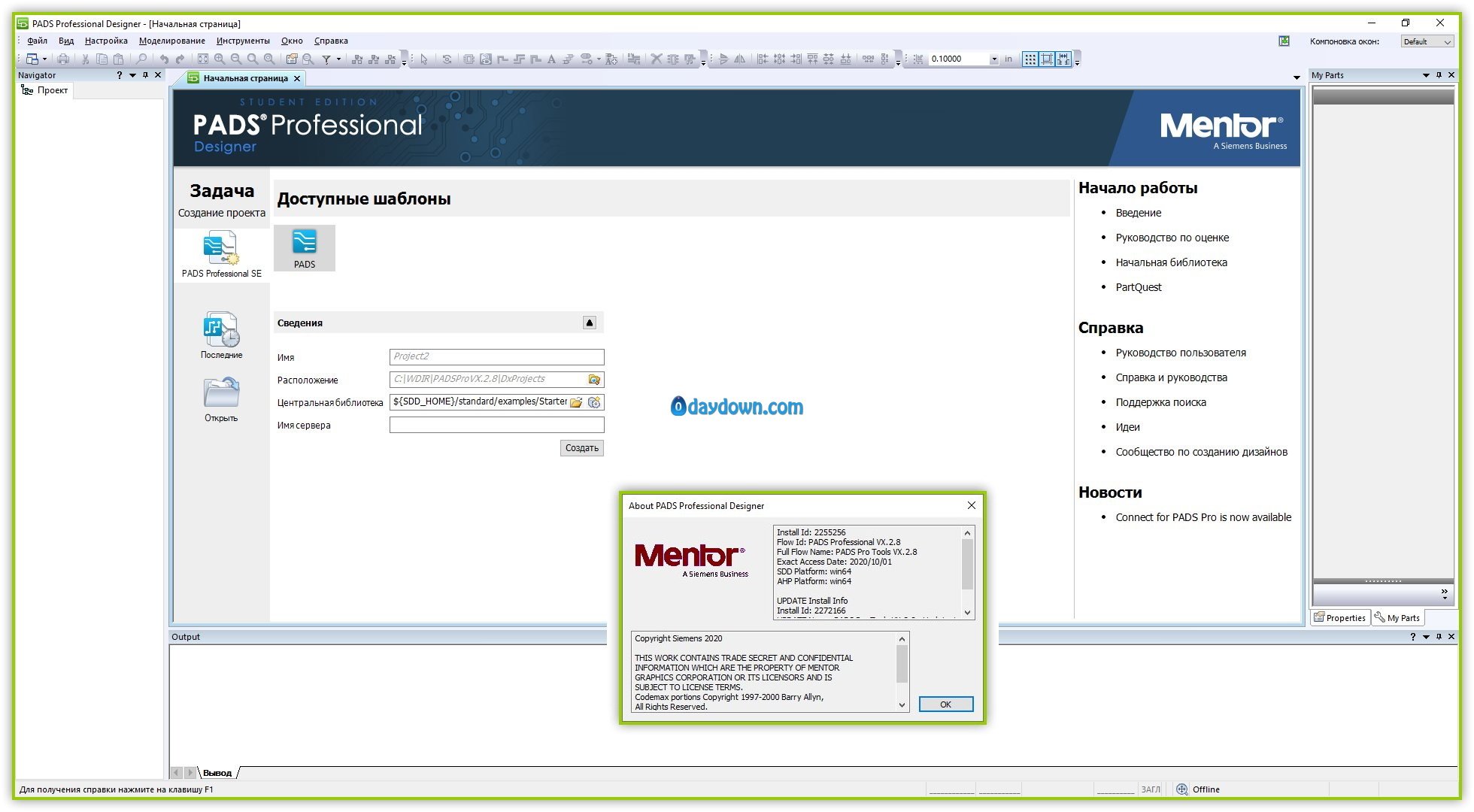1474x812 pixels.
Task: Pin the My Parts panel
Action: (1439, 75)
